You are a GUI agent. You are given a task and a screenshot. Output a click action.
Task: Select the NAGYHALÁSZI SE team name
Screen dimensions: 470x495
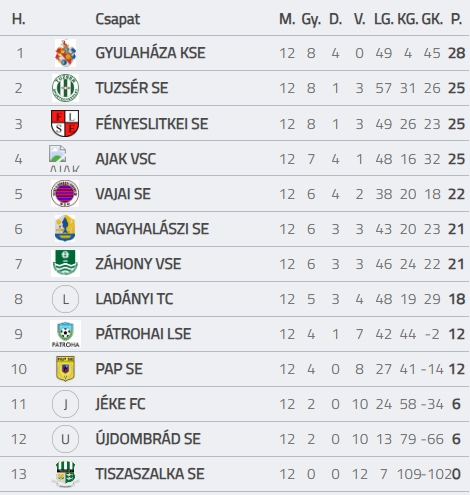tap(152, 229)
